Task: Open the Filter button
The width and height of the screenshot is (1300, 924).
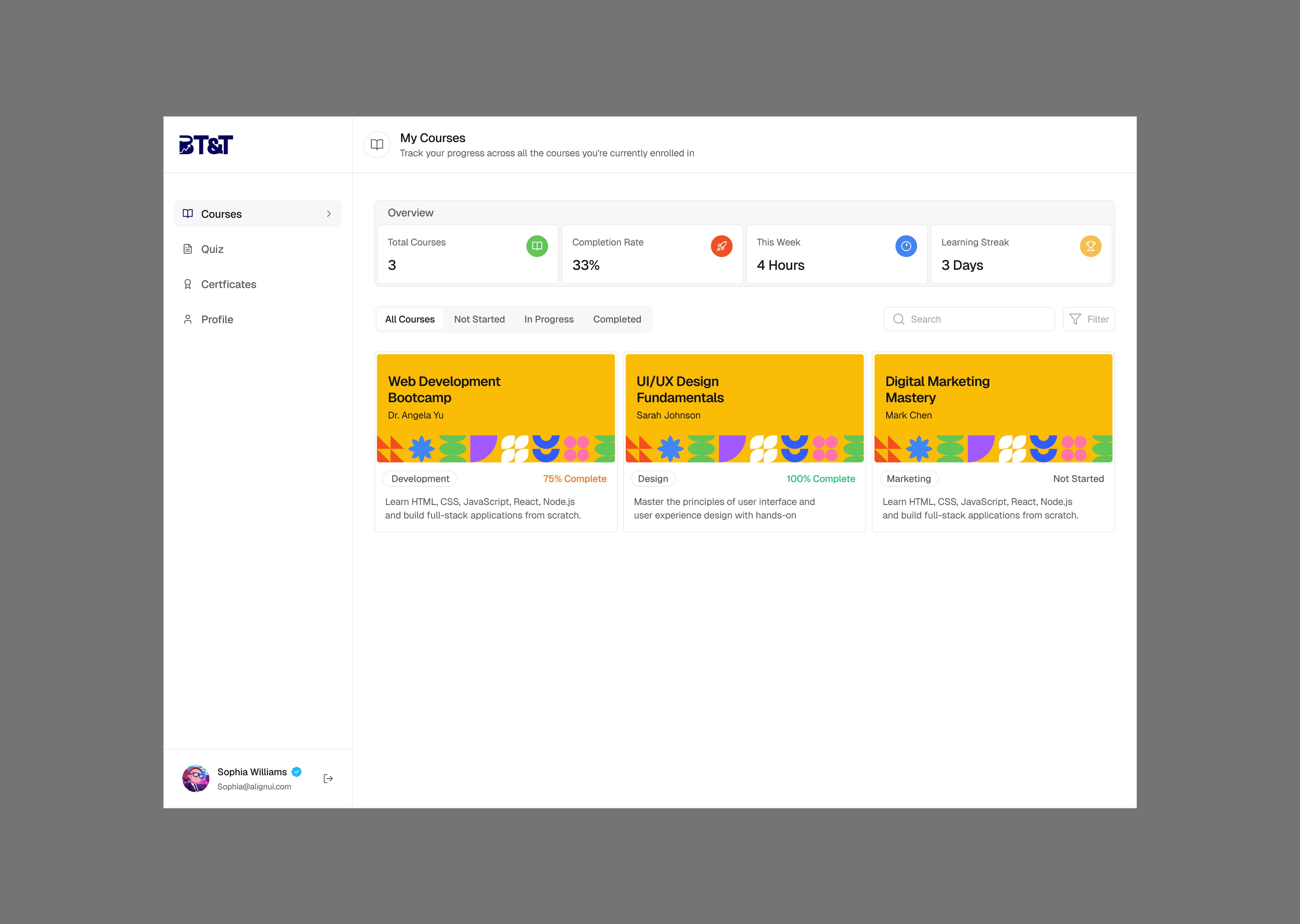Action: [1088, 319]
